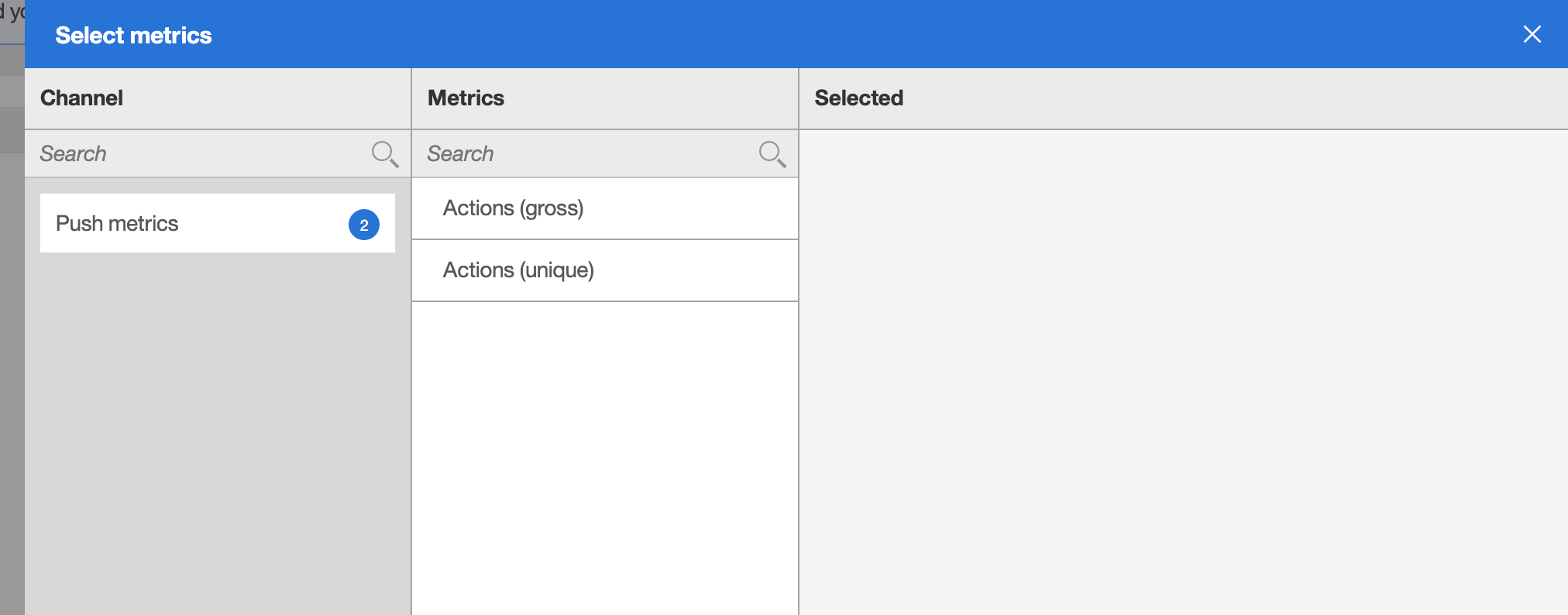Click the Select metrics dialog title
The image size is (1568, 615).
click(133, 36)
